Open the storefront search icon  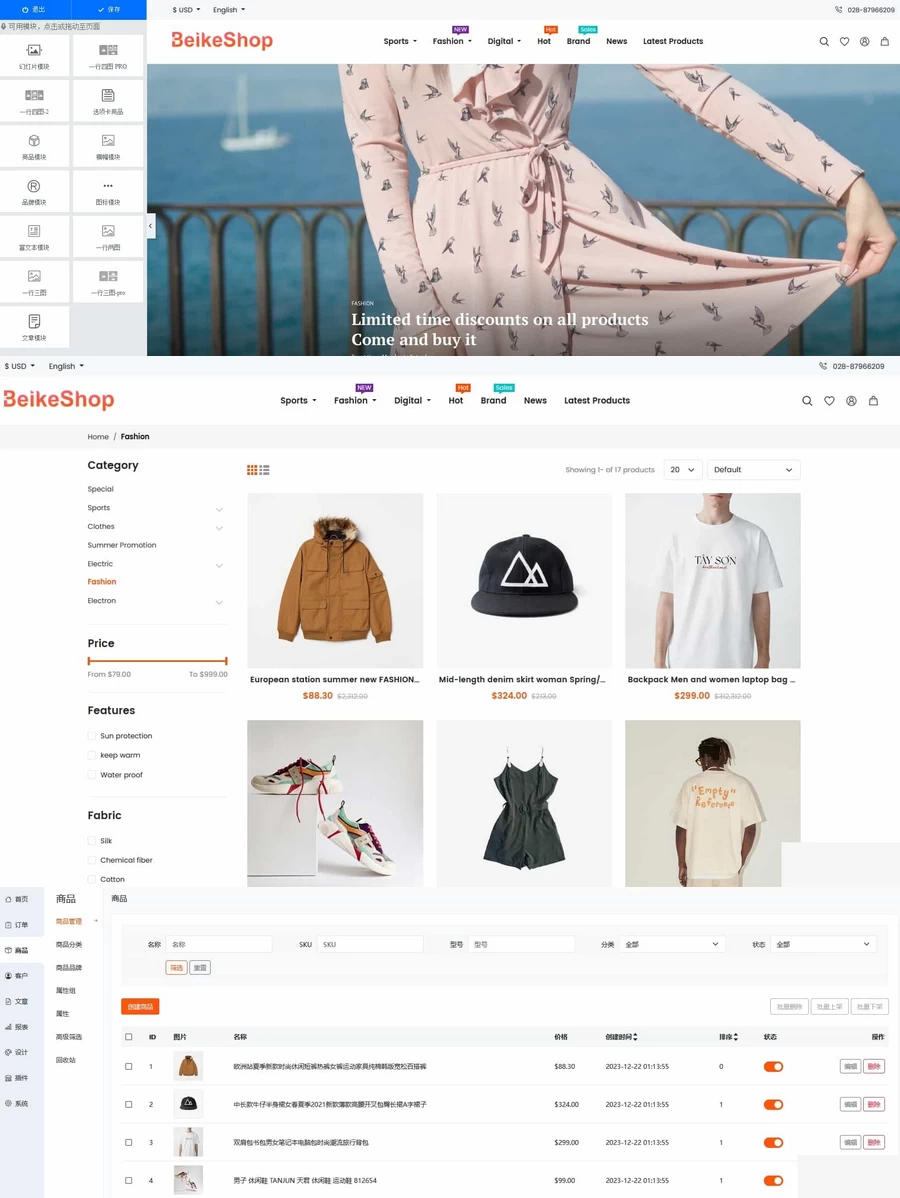[x=807, y=400]
